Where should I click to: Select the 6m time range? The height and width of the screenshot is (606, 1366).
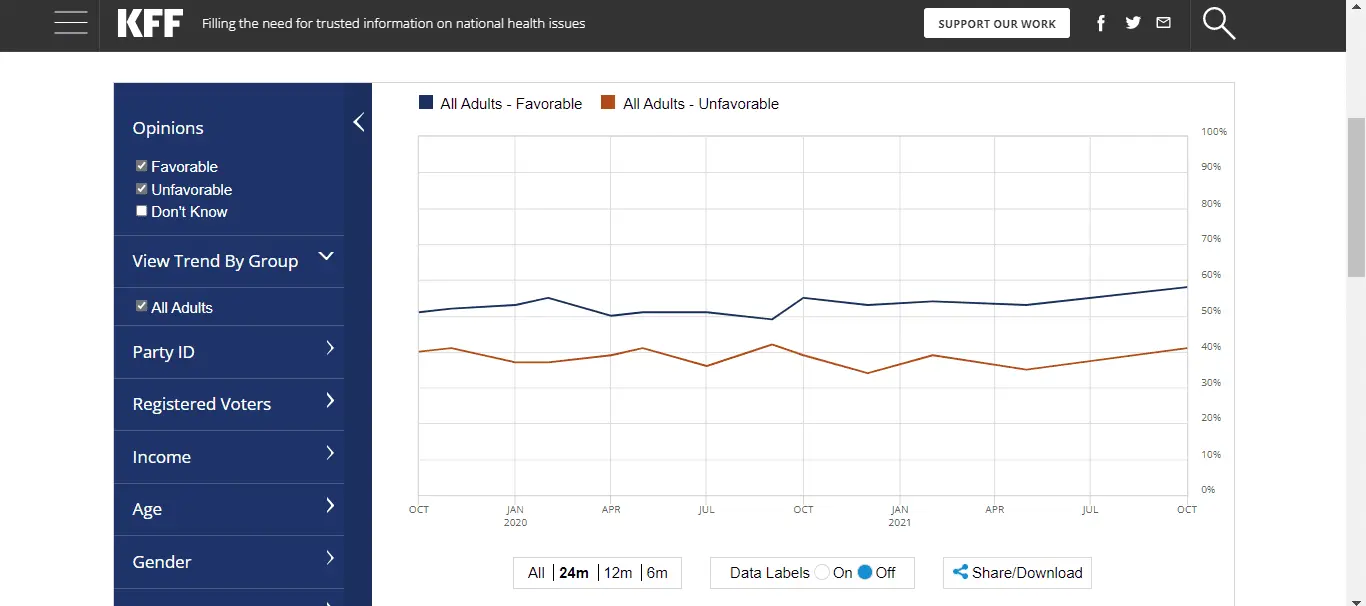click(657, 573)
